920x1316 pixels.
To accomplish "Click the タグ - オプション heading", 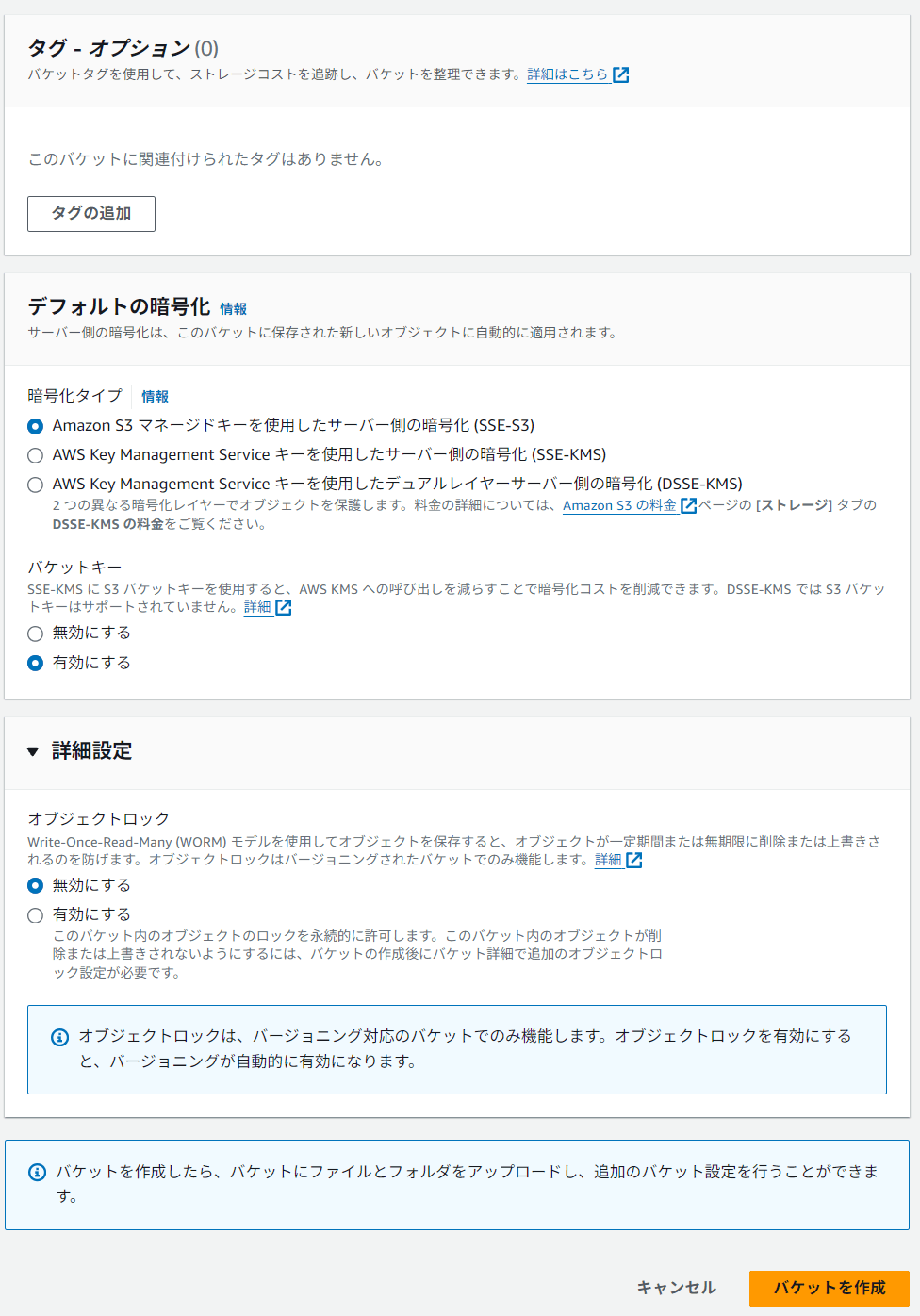I will pos(109,48).
